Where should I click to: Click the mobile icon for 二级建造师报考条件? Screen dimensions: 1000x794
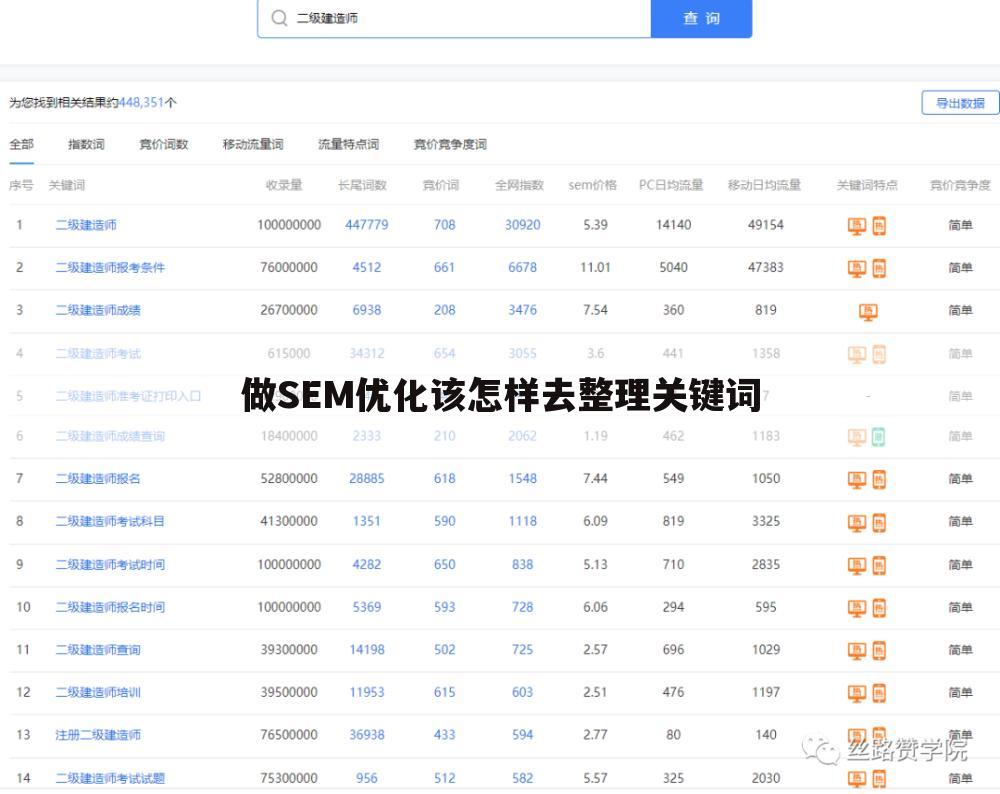tap(879, 268)
